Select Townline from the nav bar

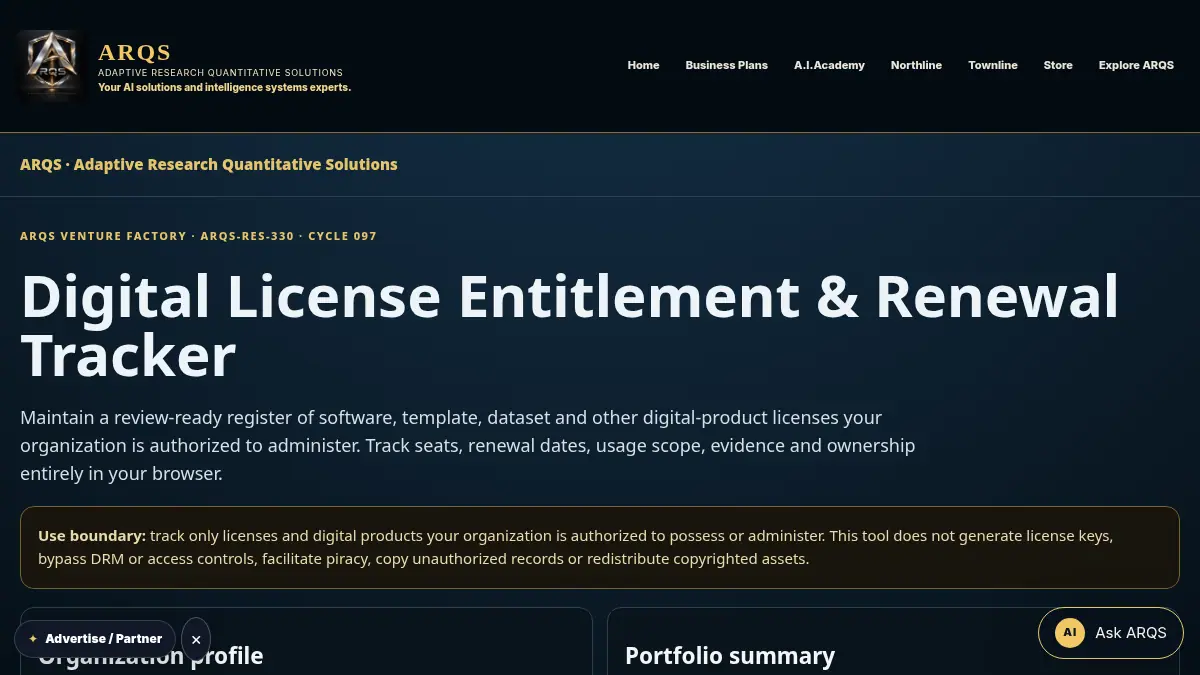[992, 65]
